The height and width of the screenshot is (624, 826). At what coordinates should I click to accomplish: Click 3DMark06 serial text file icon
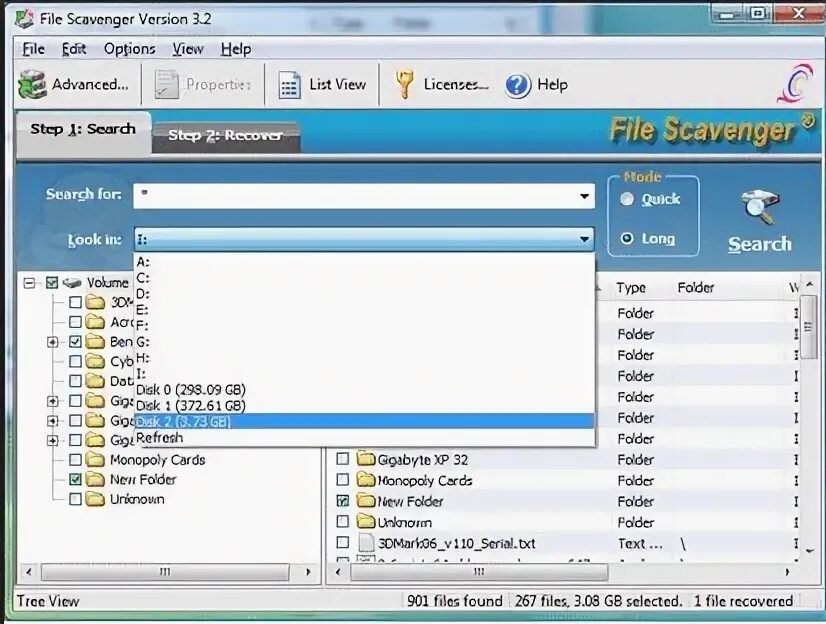pyautogui.click(x=366, y=543)
